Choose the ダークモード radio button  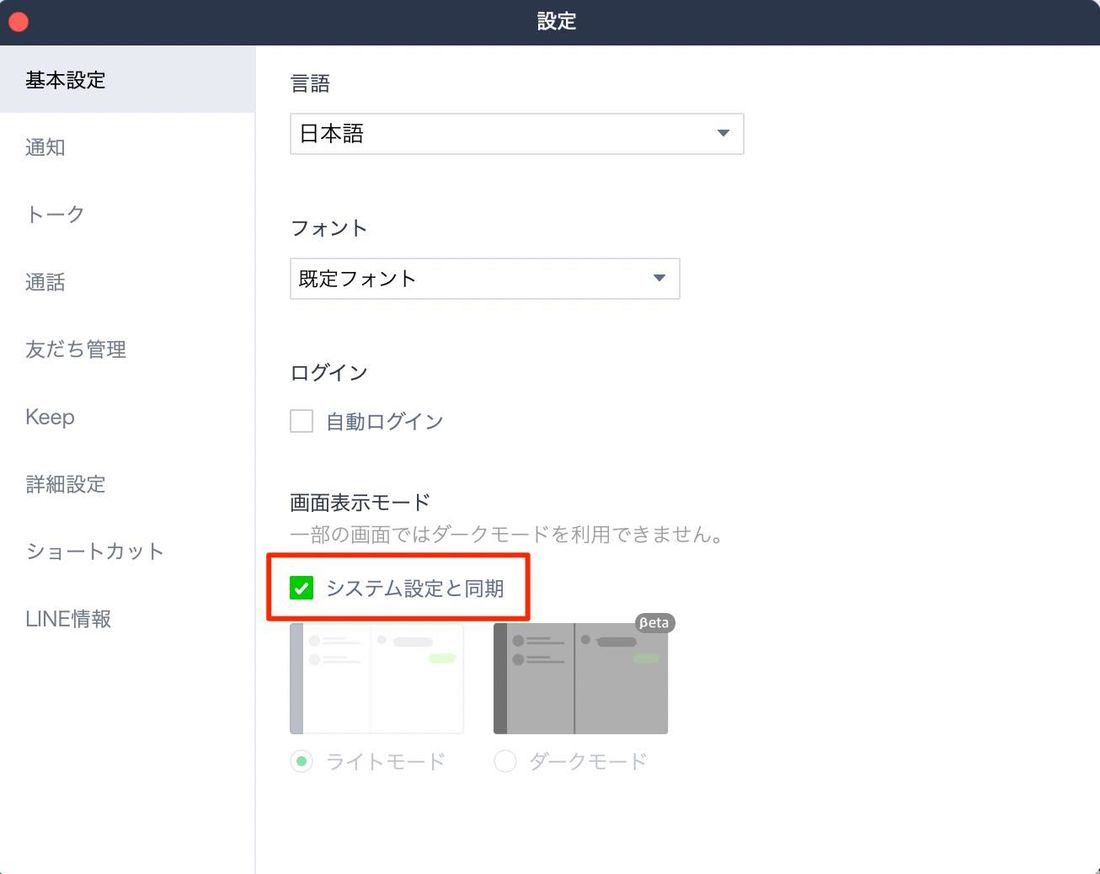[x=505, y=761]
